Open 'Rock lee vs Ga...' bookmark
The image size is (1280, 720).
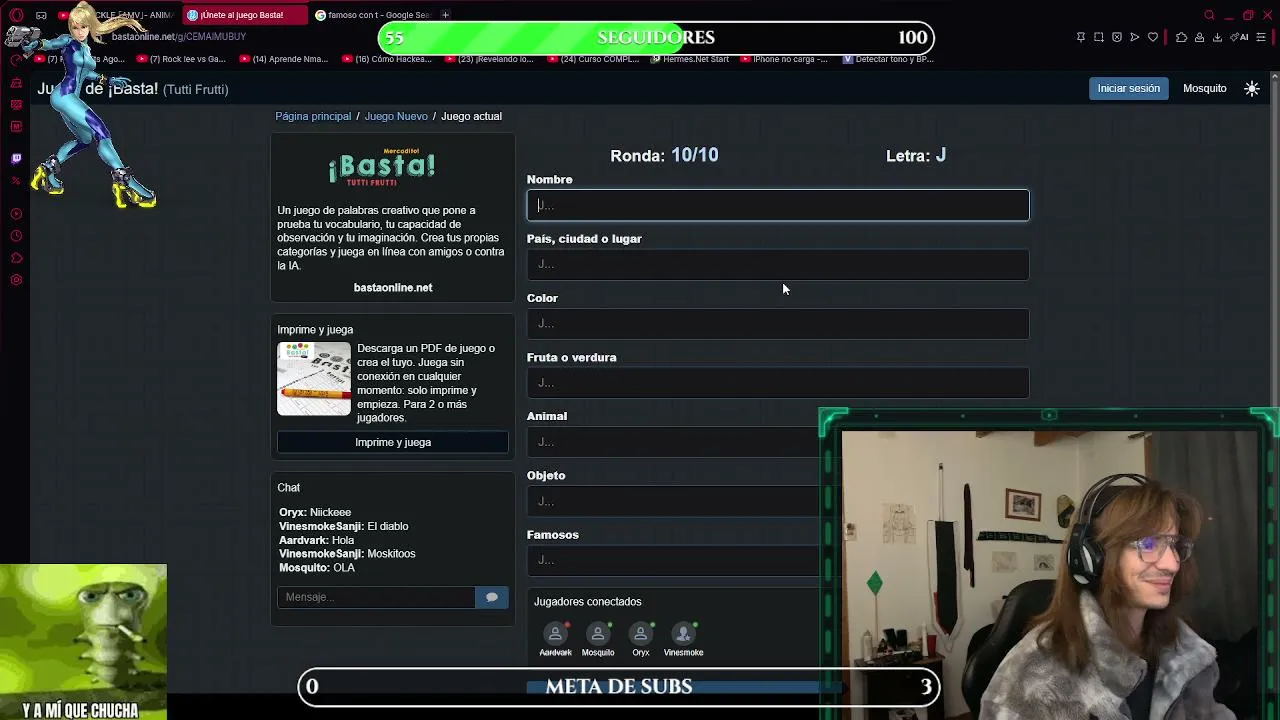coord(179,59)
